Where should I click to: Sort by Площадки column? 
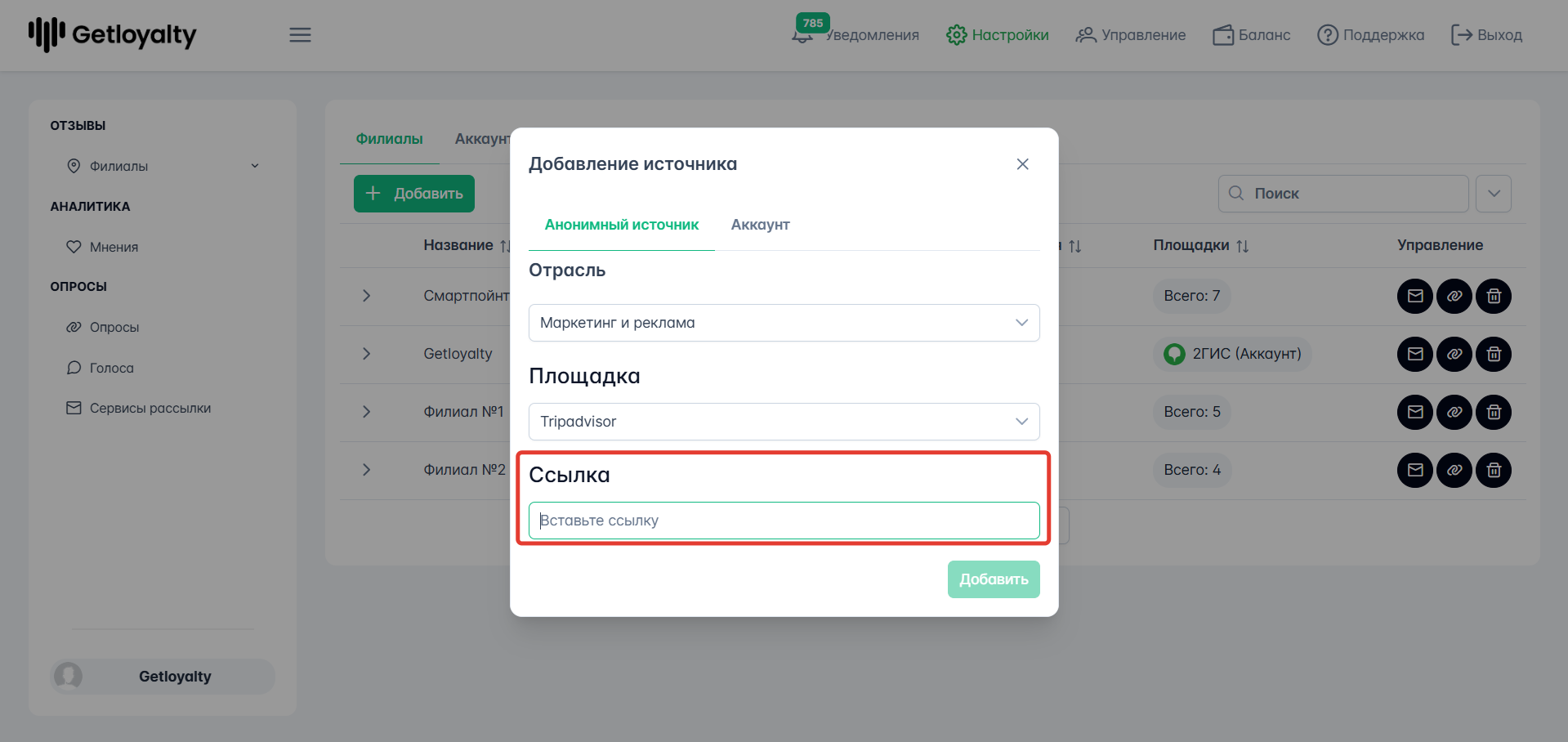coord(1242,246)
